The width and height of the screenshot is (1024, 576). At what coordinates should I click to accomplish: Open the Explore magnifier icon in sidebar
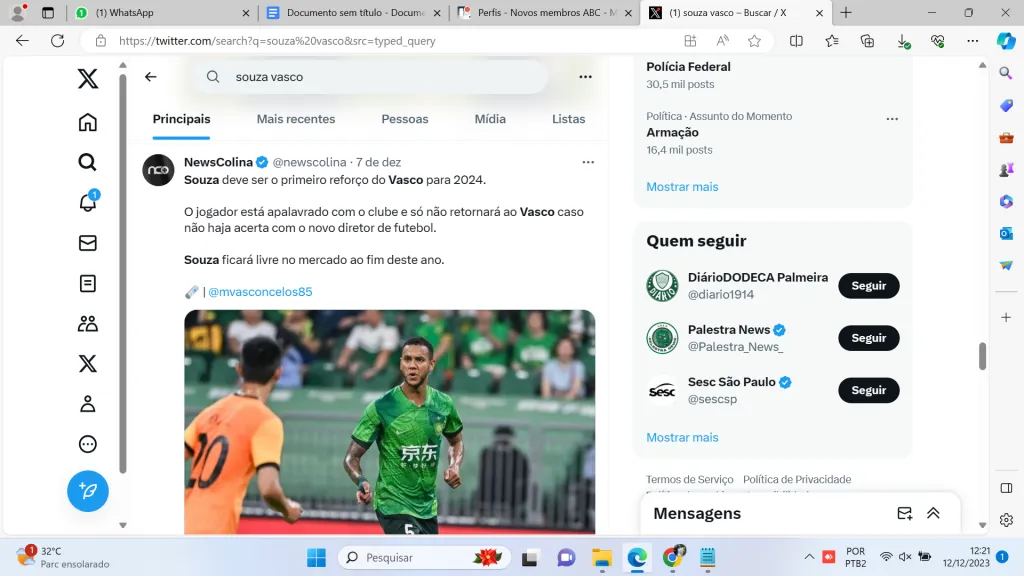pos(88,162)
